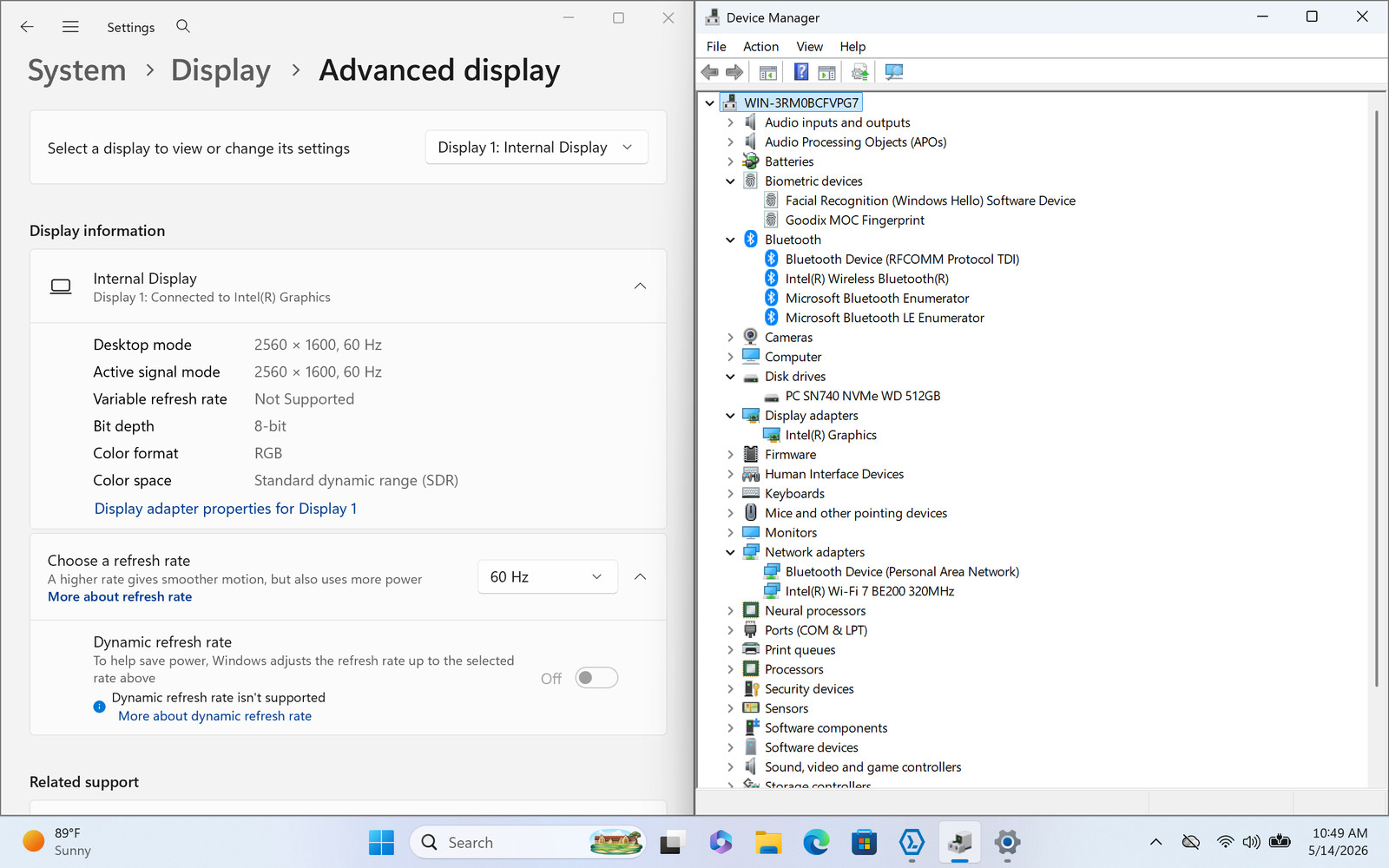Show hidden system tray icons
Viewport: 1389px width, 868px height.
coord(1155,842)
